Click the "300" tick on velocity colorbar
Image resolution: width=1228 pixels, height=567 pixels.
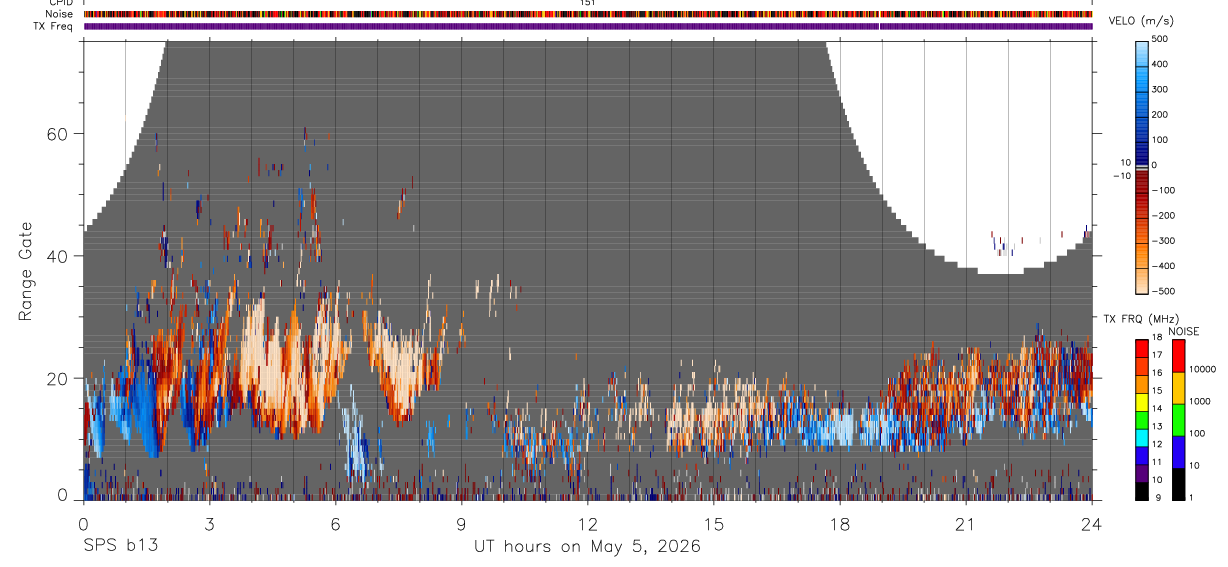tap(1160, 89)
